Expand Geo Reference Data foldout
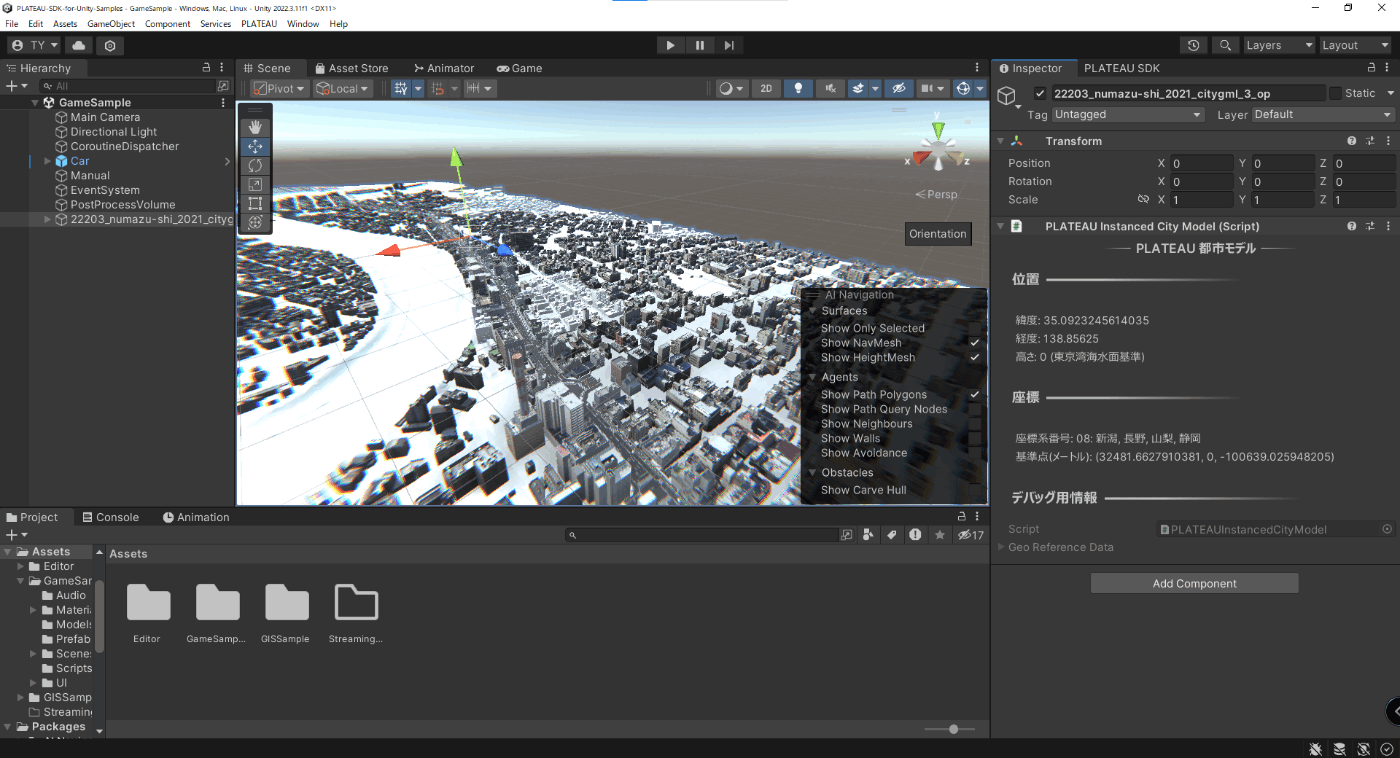Image resolution: width=1400 pixels, height=758 pixels. pyautogui.click(x=1001, y=547)
